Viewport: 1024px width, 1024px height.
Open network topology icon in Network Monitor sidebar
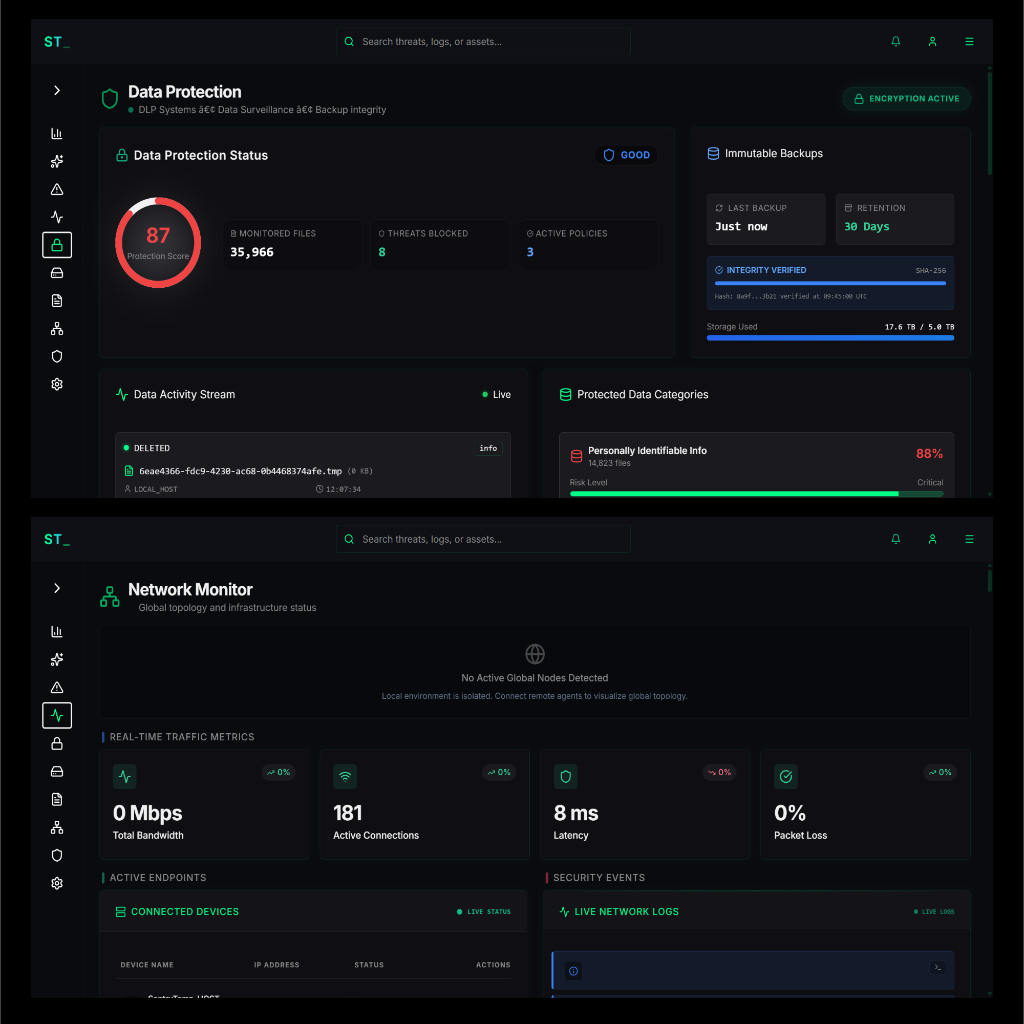coord(57,827)
